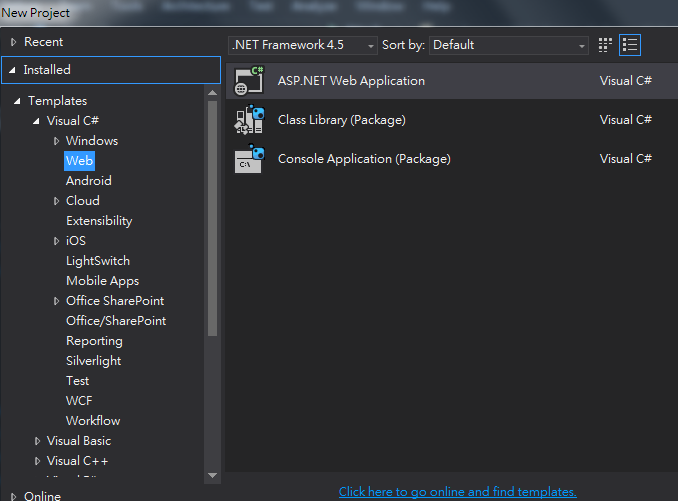
Task: Select the Mobile Apps template category
Action: click(x=102, y=281)
